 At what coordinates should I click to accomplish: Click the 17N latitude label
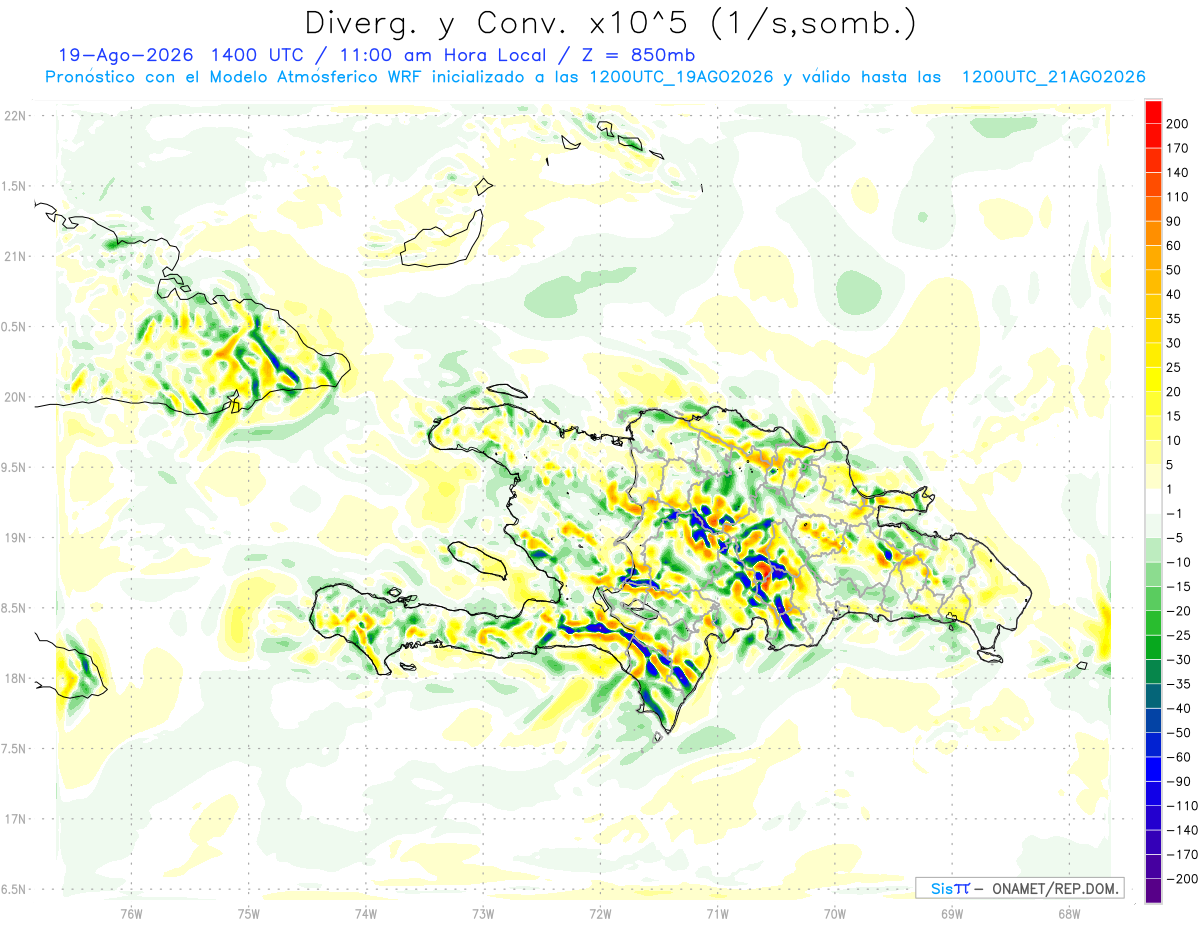[x=14, y=819]
